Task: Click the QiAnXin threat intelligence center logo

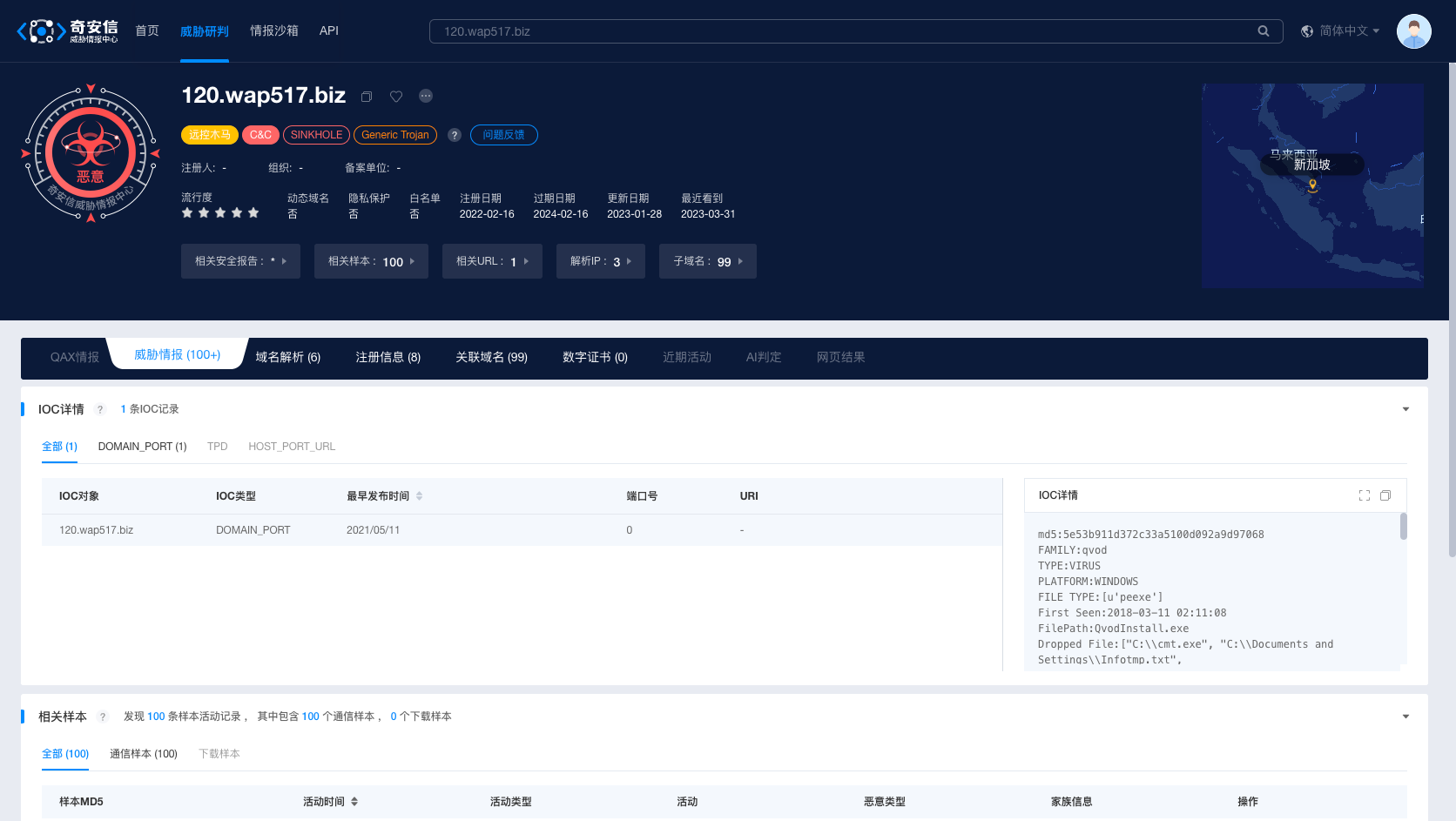Action: (67, 30)
